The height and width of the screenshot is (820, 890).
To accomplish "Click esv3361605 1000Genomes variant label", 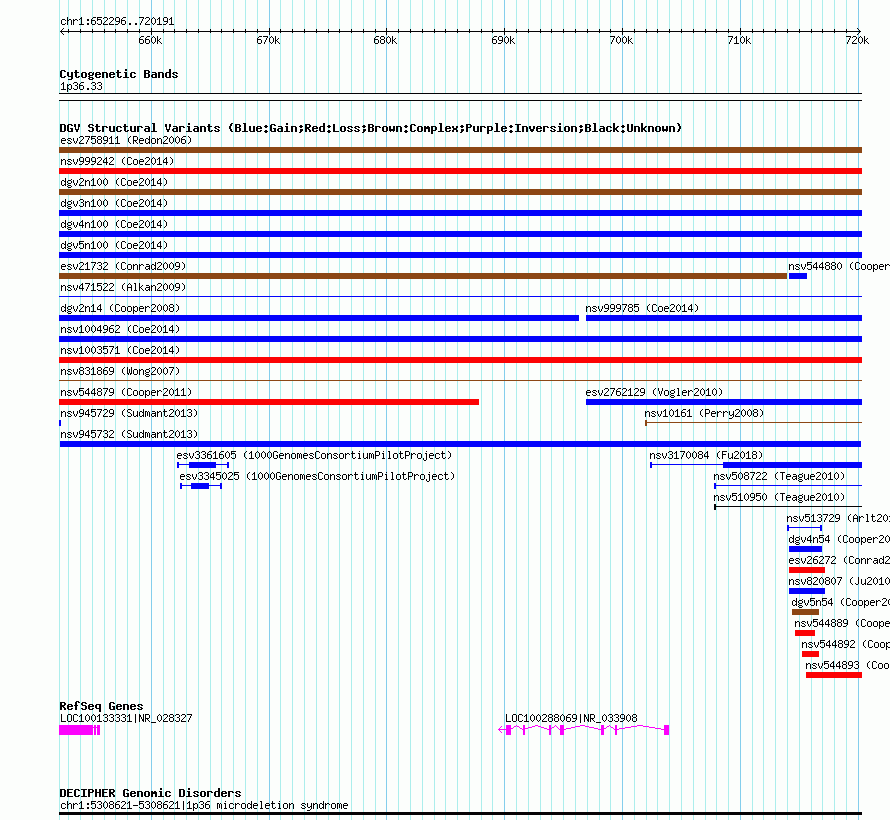I will 314,455.
